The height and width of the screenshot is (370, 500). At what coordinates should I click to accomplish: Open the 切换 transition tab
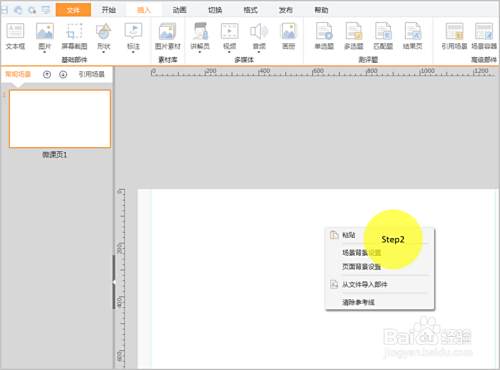215,10
